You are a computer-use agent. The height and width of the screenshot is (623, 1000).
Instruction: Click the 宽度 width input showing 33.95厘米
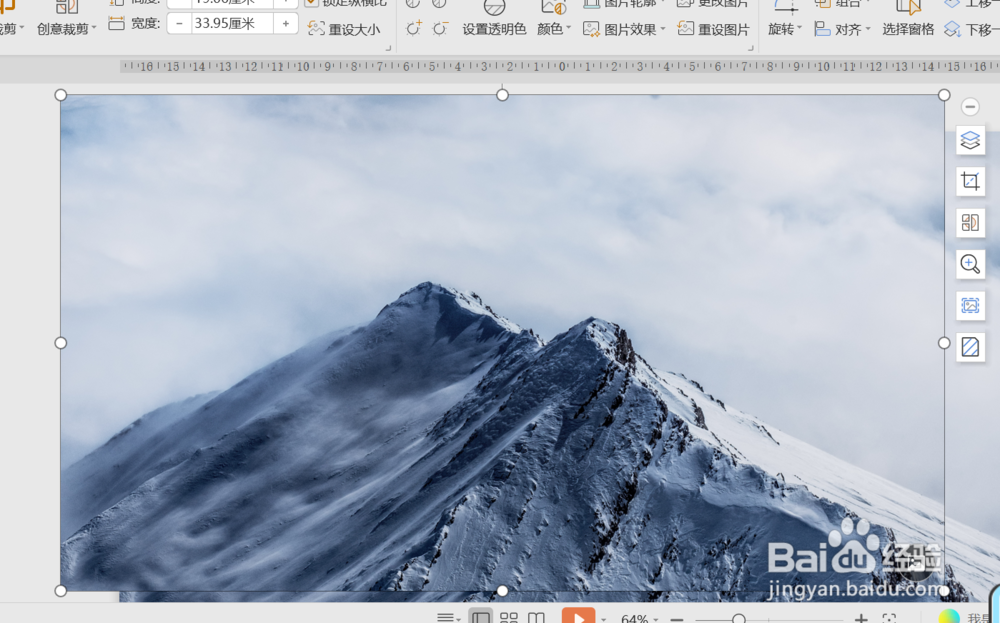[233, 24]
